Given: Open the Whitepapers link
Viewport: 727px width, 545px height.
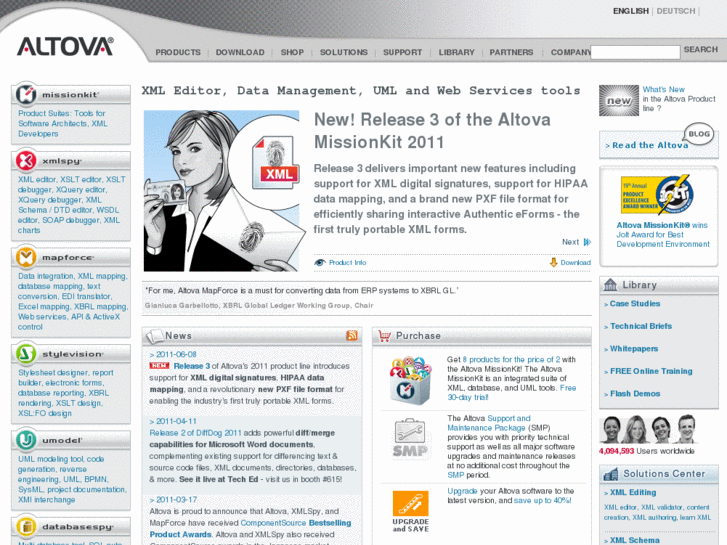Looking at the screenshot, I should point(634,349).
